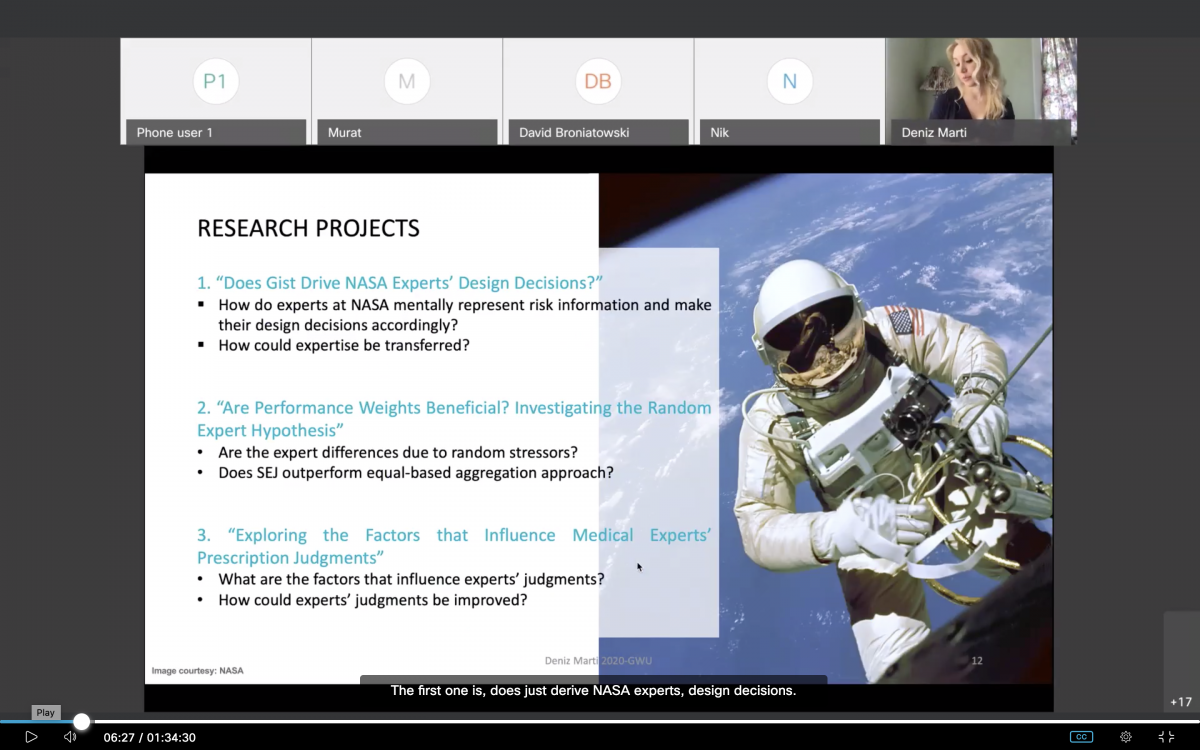This screenshot has height=750, width=1200.
Task: Toggle closed captions CC button
Action: [x=1081, y=737]
